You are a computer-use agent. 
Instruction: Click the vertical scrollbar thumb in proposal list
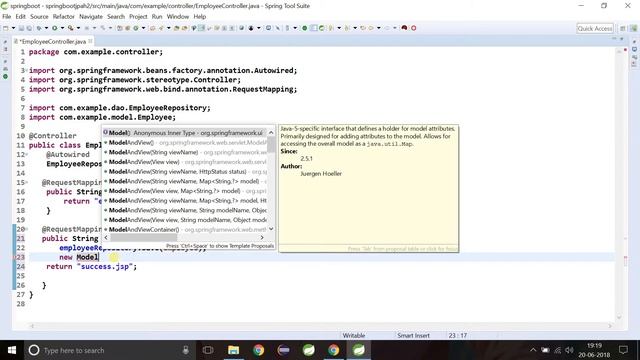[271, 144]
